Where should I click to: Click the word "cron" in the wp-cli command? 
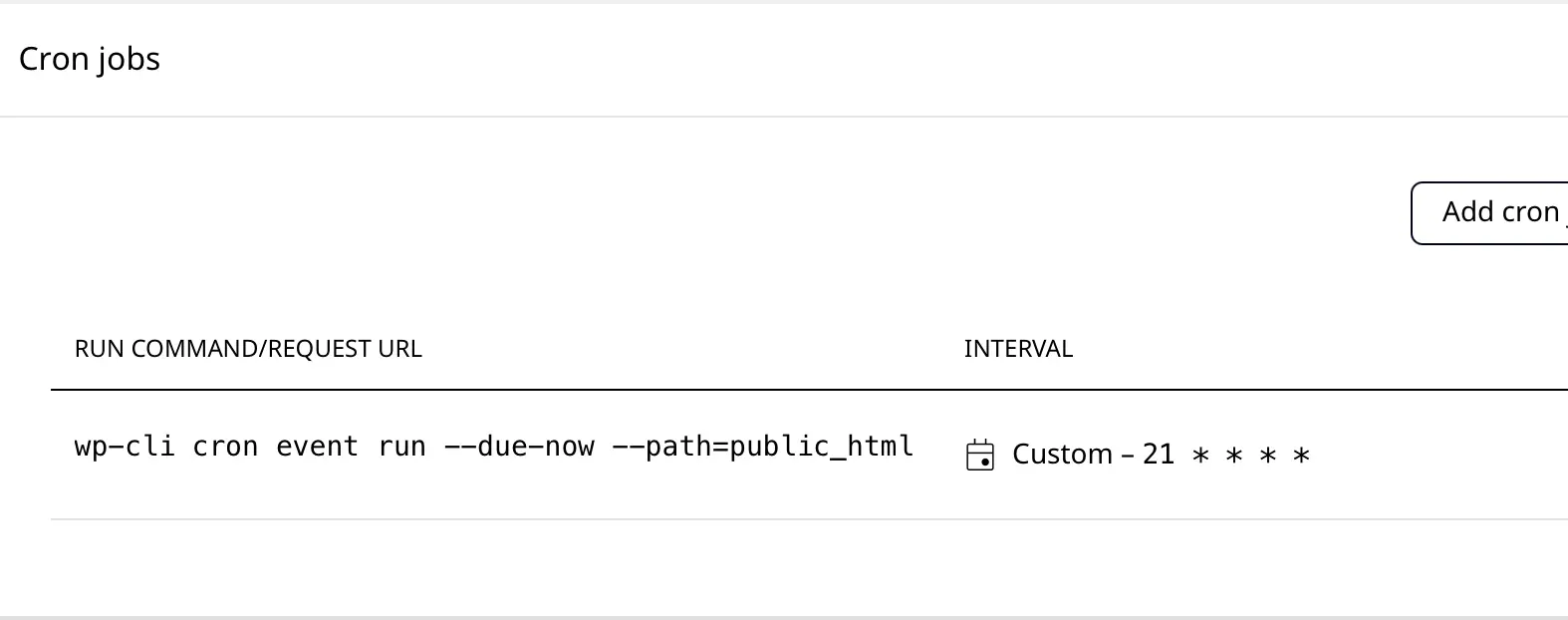point(225,446)
